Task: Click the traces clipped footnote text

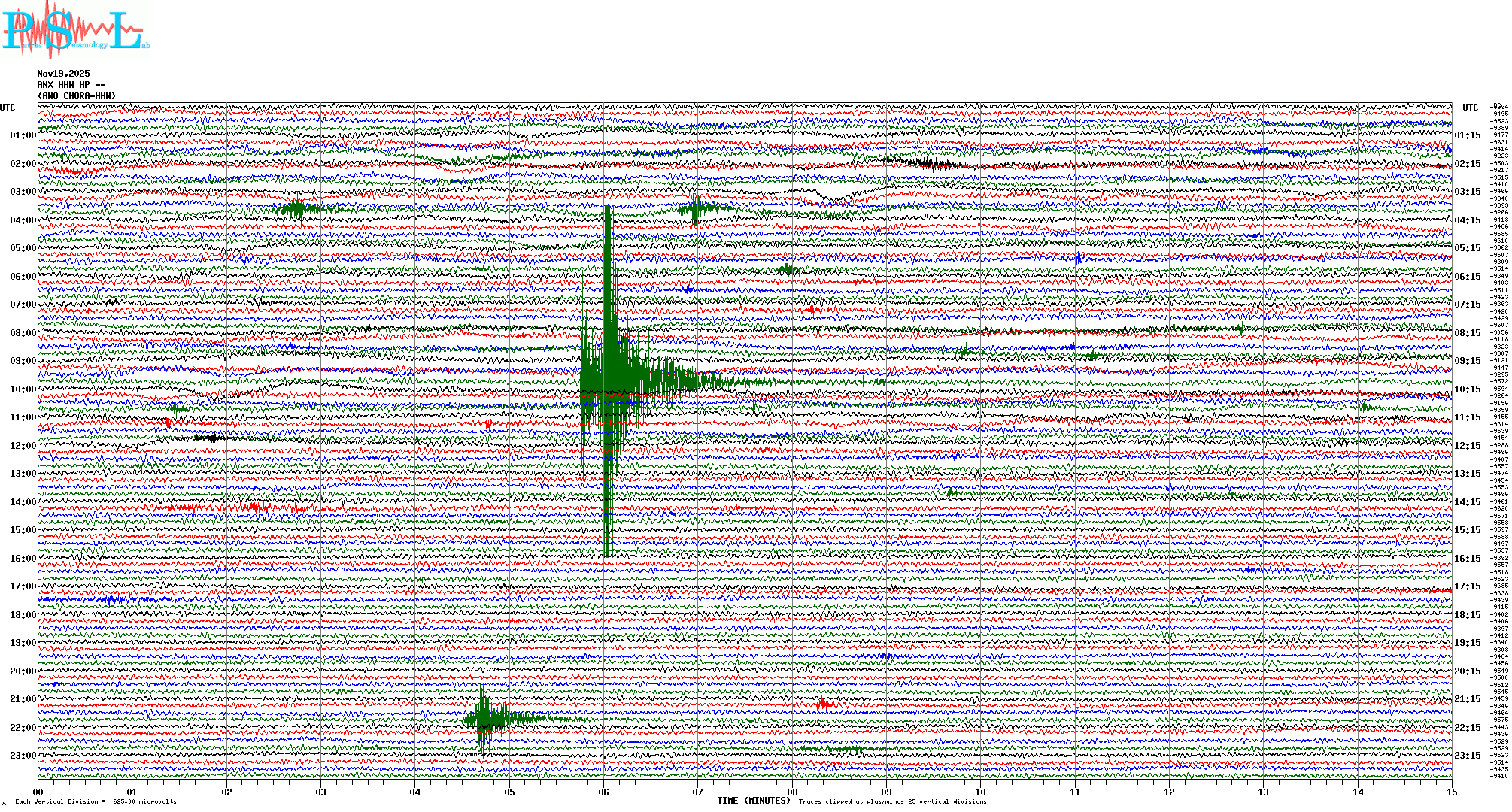Action: (x=892, y=801)
